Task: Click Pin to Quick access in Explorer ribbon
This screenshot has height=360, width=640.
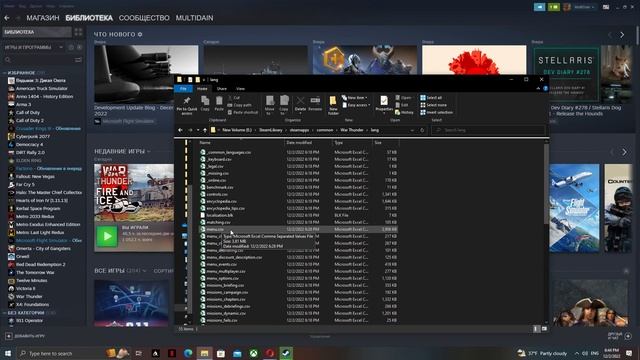Action: [x=187, y=105]
